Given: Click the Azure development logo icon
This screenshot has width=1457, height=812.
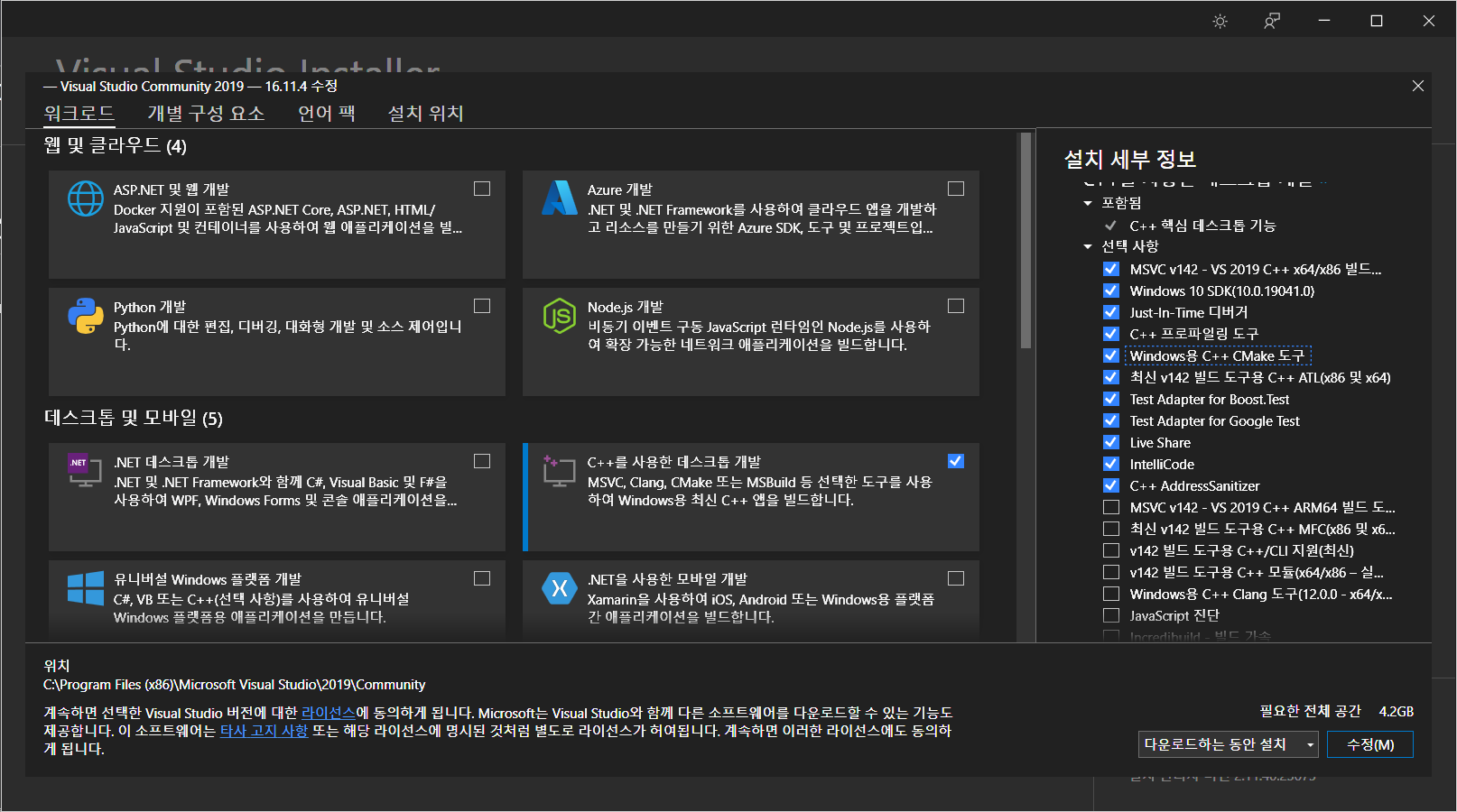Looking at the screenshot, I should click(560, 198).
